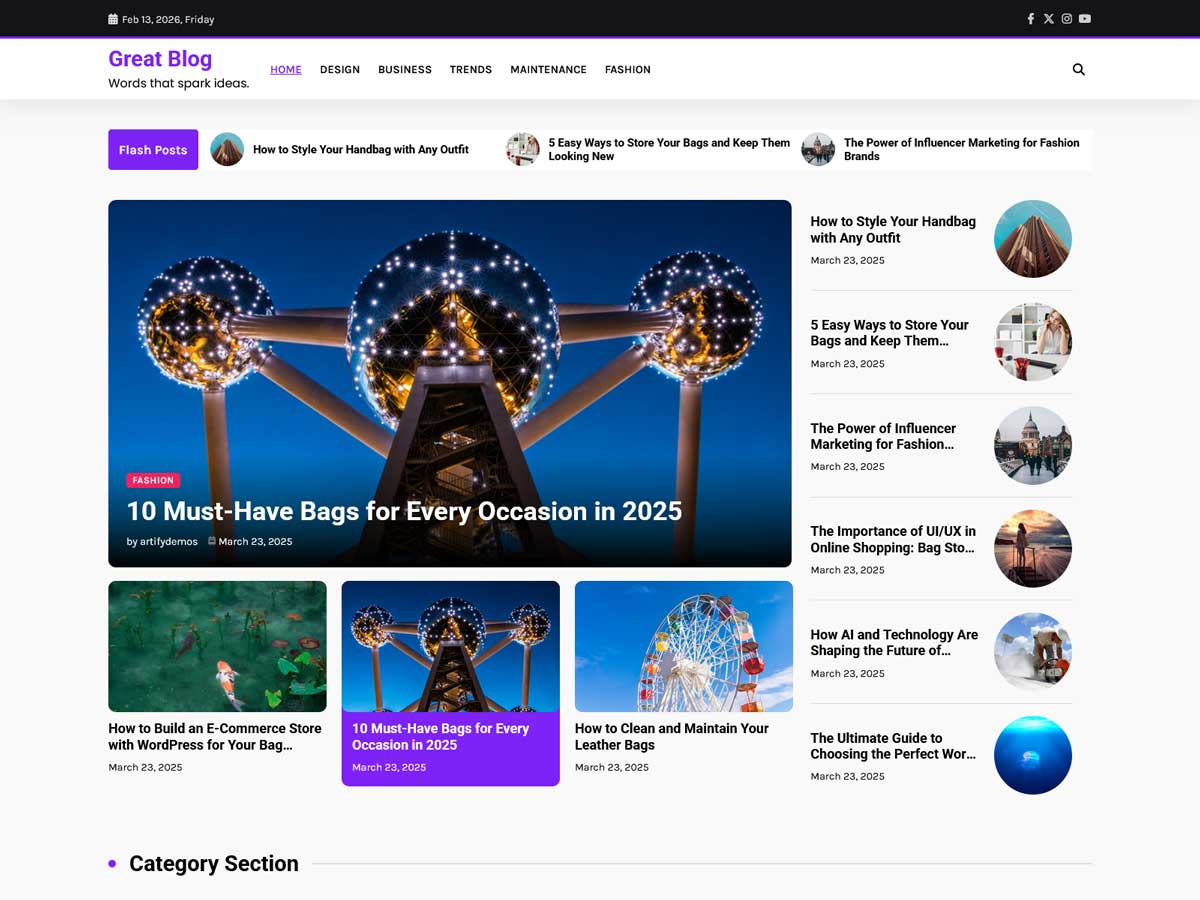The height and width of the screenshot is (900, 1200).
Task: Click the round jellyfish thumbnail in sidebar
Action: (1032, 755)
